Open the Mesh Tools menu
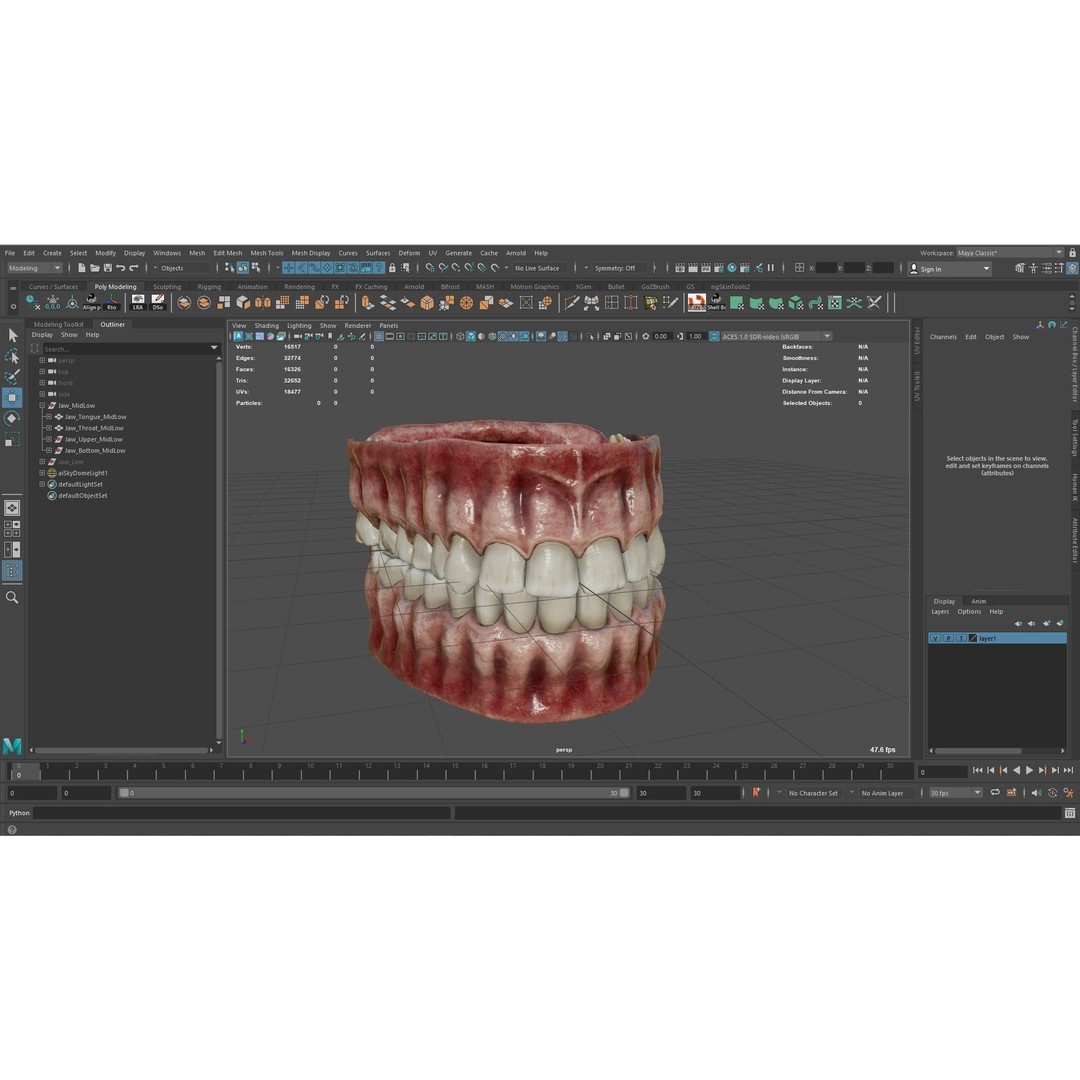Viewport: 1080px width, 1080px height. pos(266,253)
